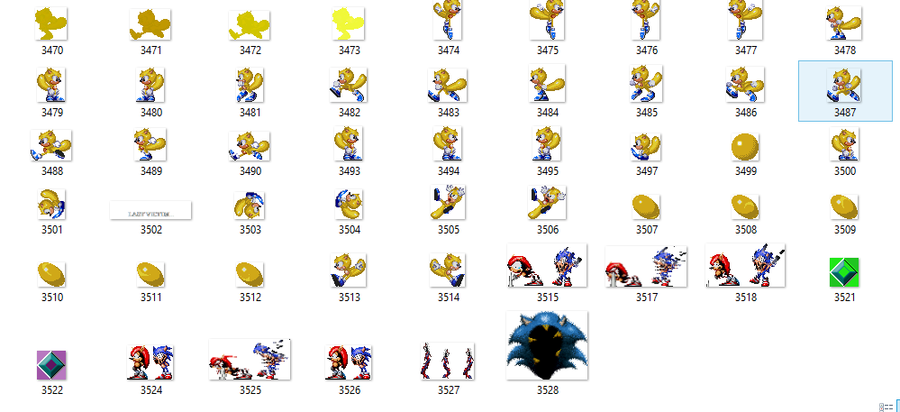The image size is (900, 412).
Task: Select the standing sprite 3479
Action: point(51,85)
